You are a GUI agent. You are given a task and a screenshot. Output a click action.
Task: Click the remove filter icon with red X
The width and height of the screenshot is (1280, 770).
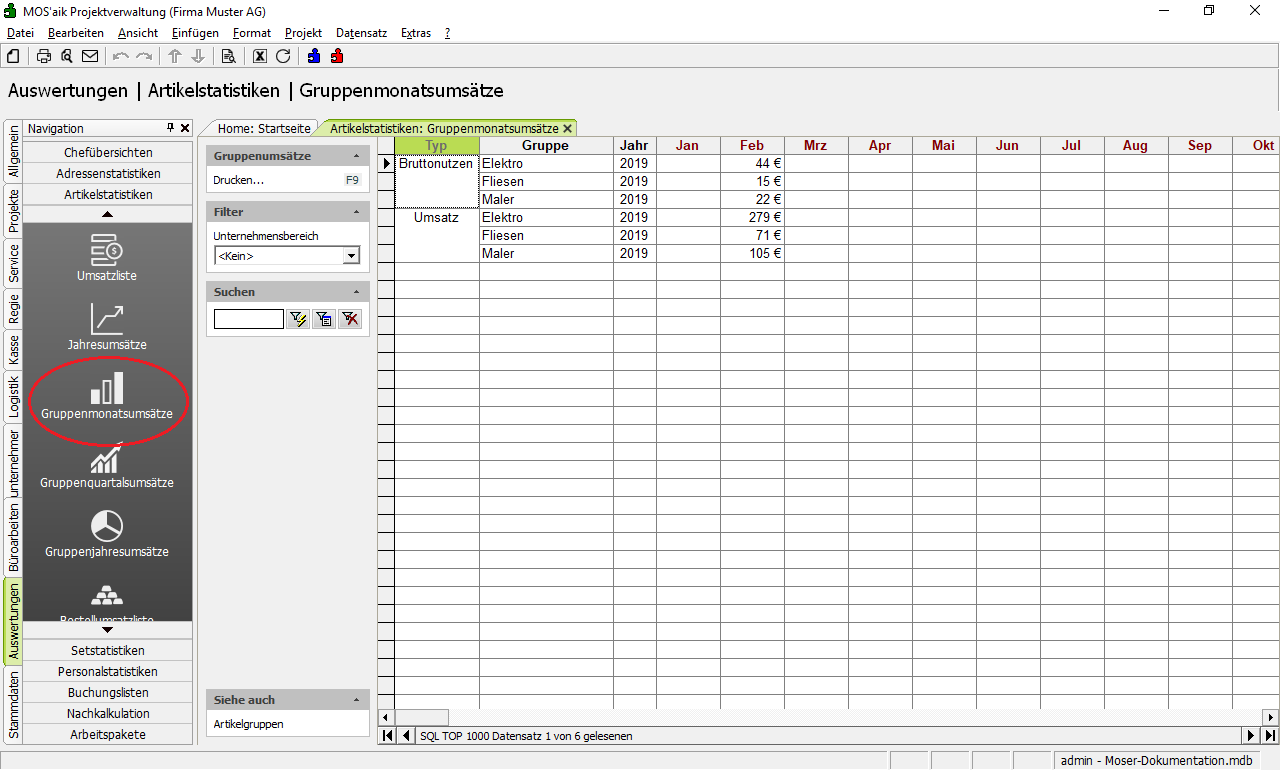point(350,319)
